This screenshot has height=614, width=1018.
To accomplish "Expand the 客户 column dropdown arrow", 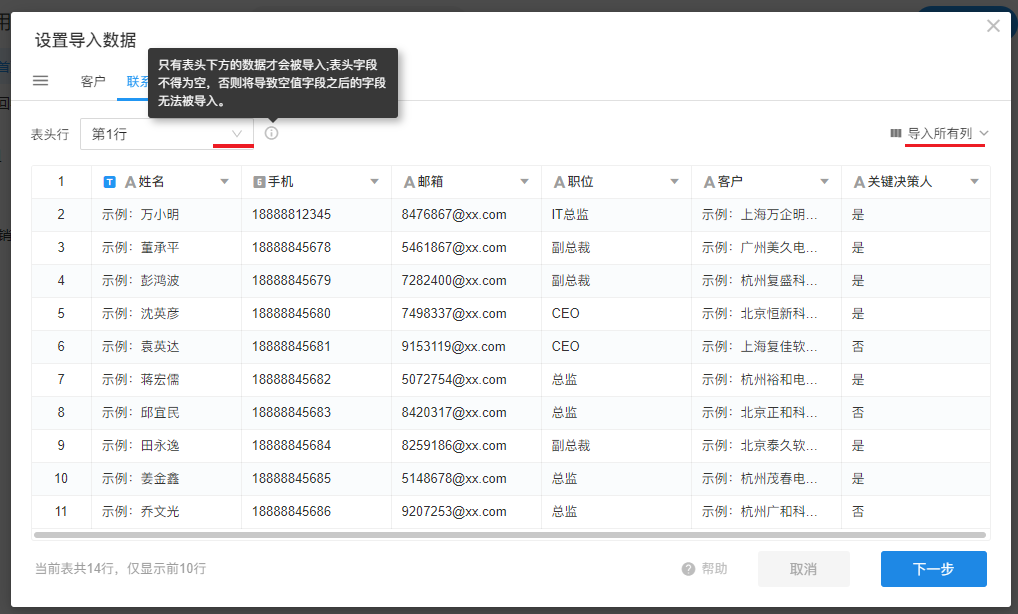I will tap(824, 182).
